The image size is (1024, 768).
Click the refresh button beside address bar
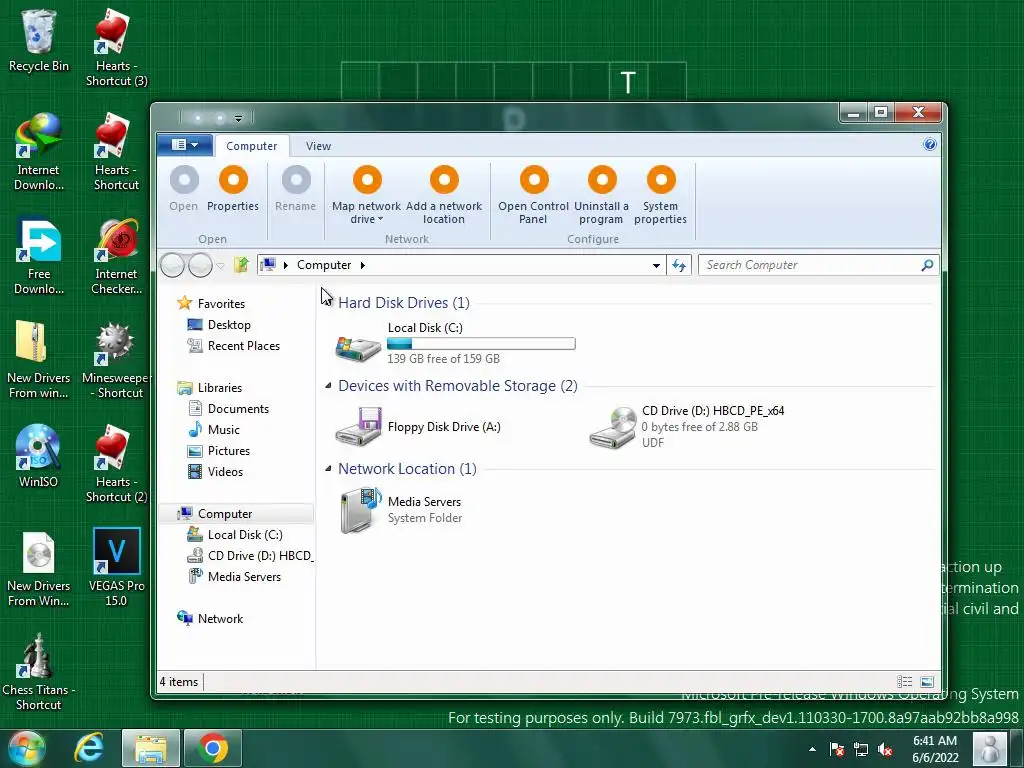[679, 265]
